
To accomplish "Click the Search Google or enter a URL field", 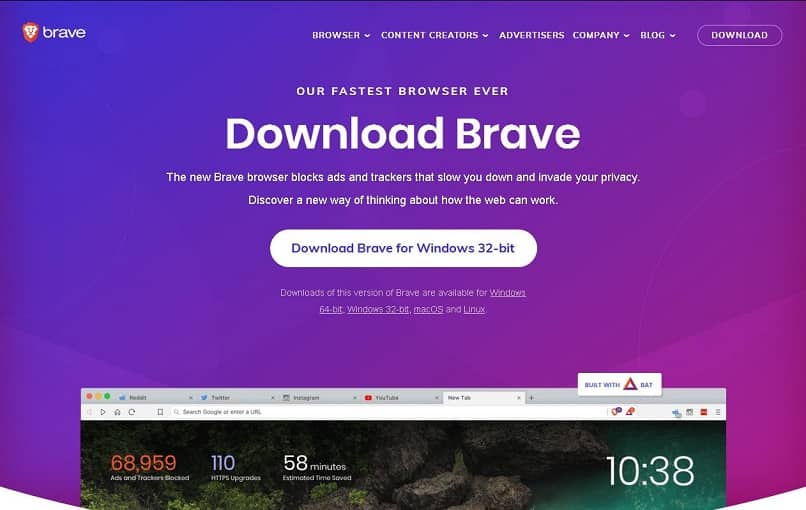I will tap(389, 412).
